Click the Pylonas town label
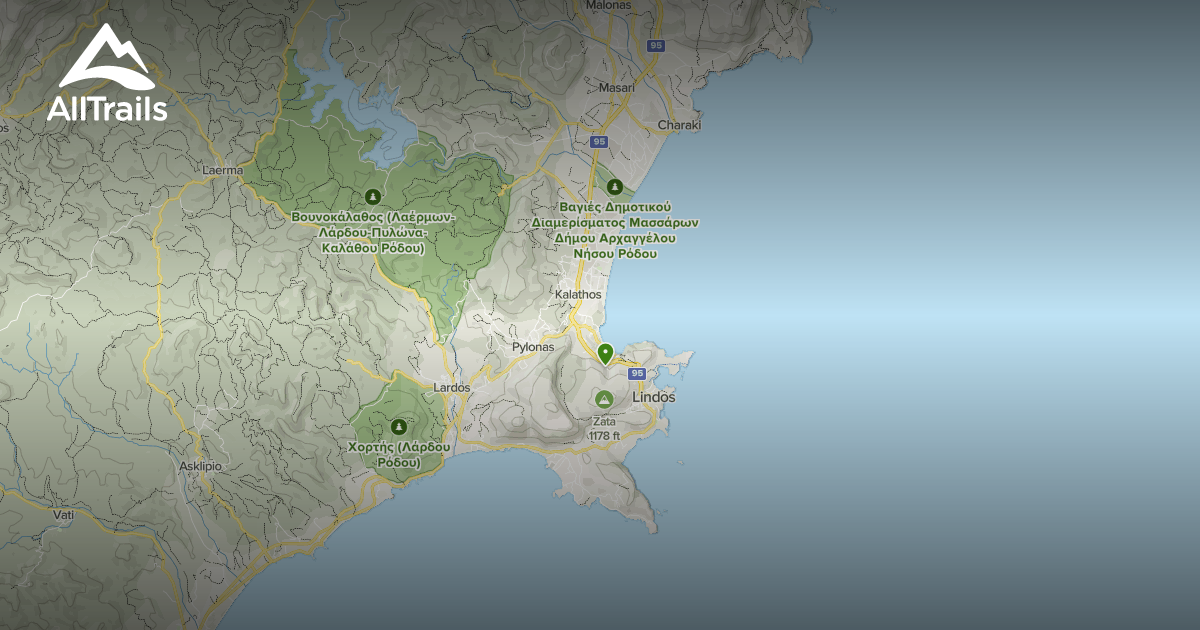 (532, 347)
